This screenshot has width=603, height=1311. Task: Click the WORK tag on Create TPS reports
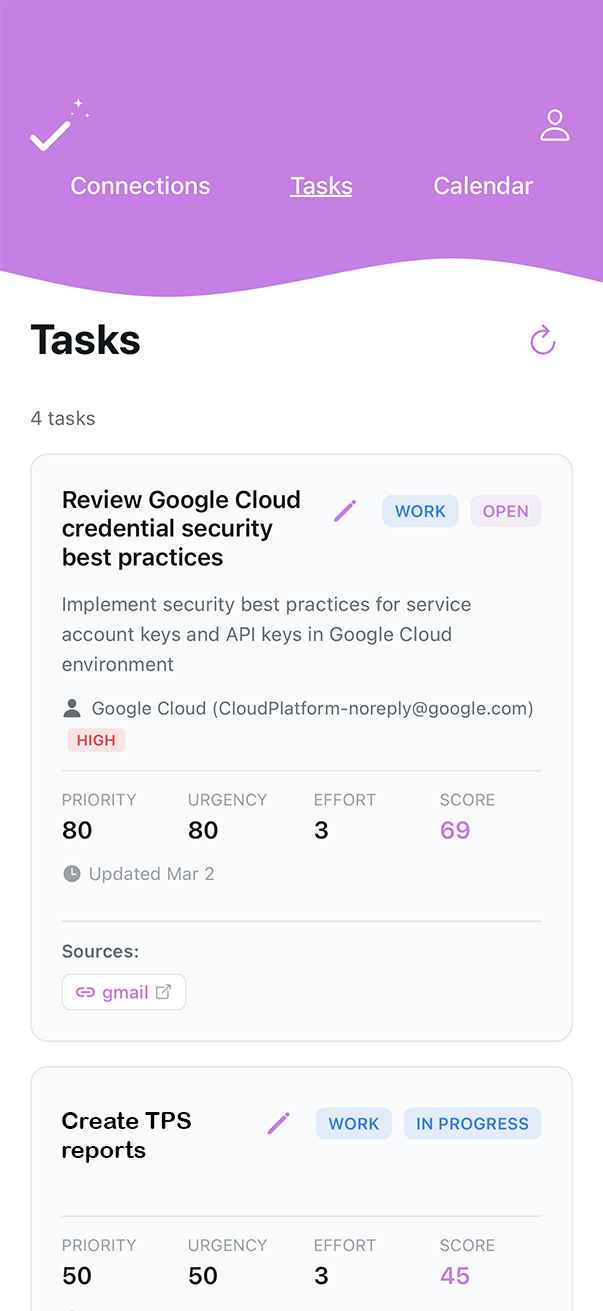click(x=353, y=1123)
